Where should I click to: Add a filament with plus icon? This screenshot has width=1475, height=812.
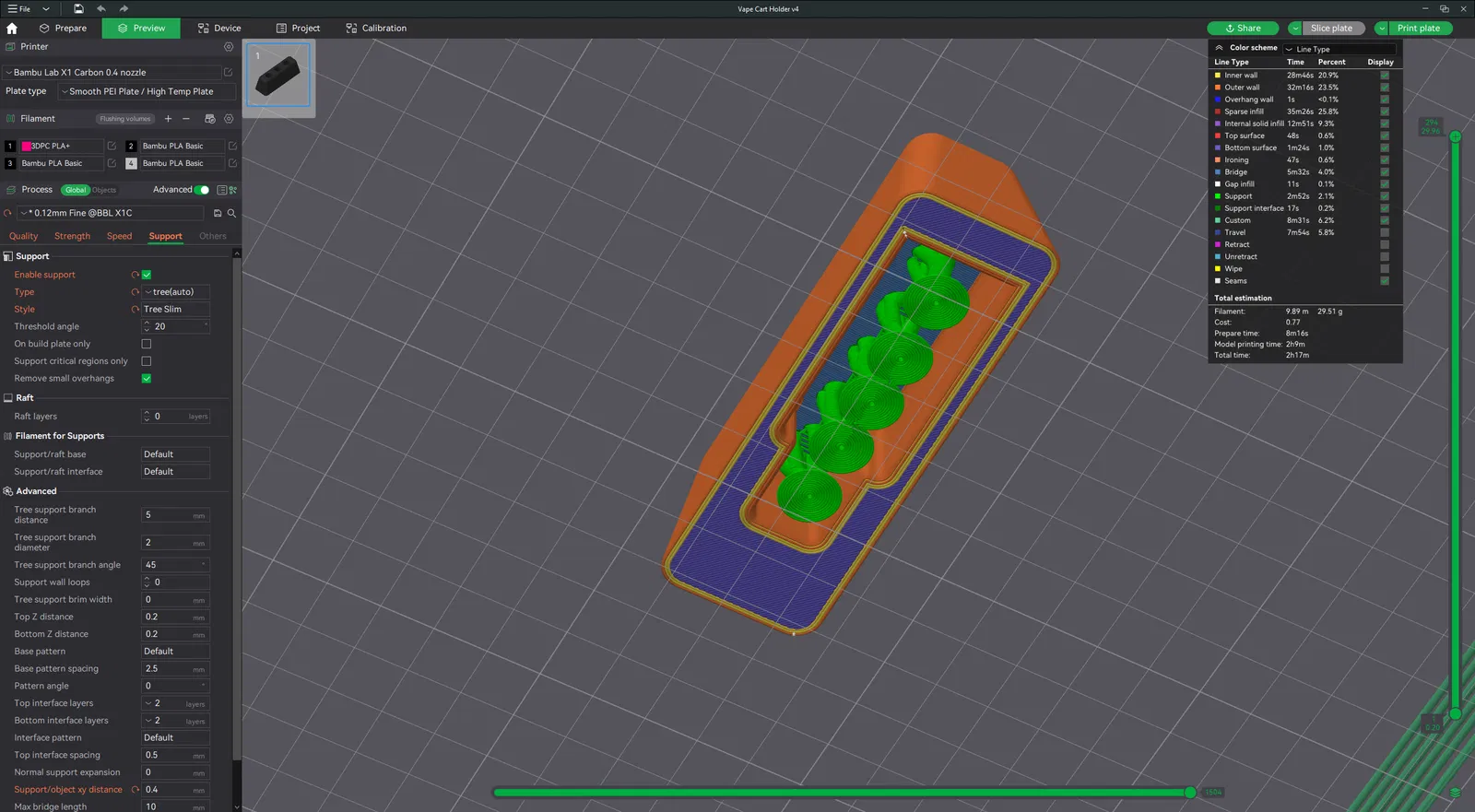pos(168,119)
